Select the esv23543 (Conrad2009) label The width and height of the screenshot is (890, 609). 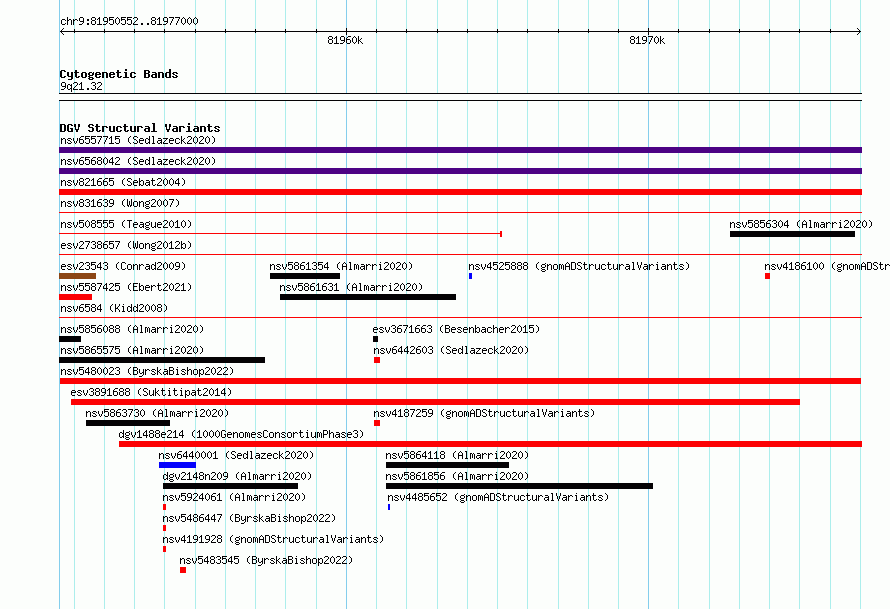pos(123,266)
